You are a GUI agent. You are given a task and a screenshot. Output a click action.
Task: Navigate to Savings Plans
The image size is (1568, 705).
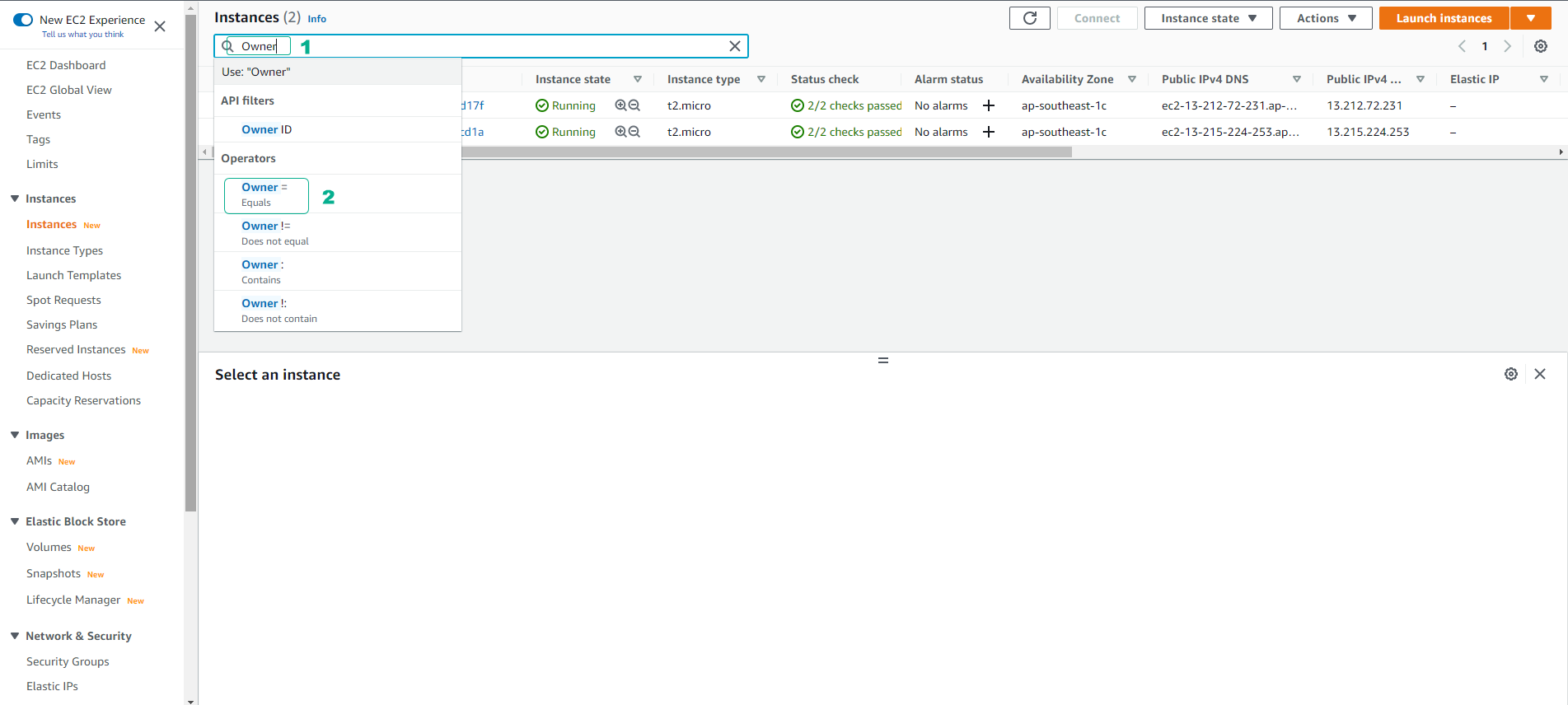pyautogui.click(x=62, y=324)
